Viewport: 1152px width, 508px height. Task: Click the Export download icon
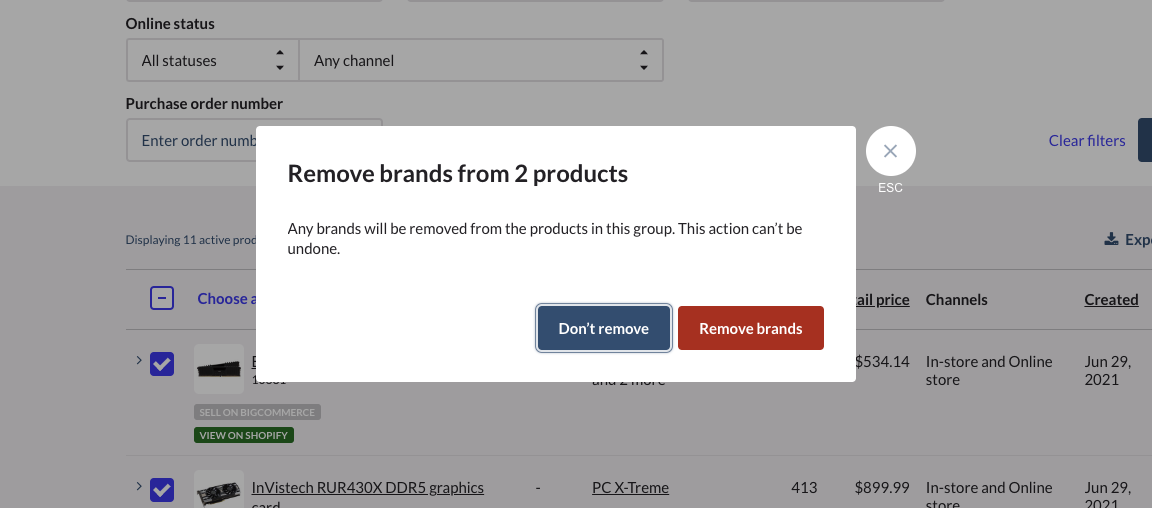click(1110, 240)
